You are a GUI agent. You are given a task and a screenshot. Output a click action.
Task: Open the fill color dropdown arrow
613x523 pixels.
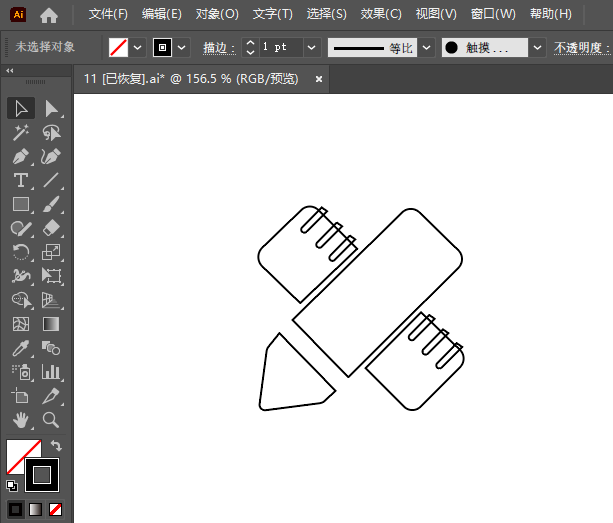[138, 47]
